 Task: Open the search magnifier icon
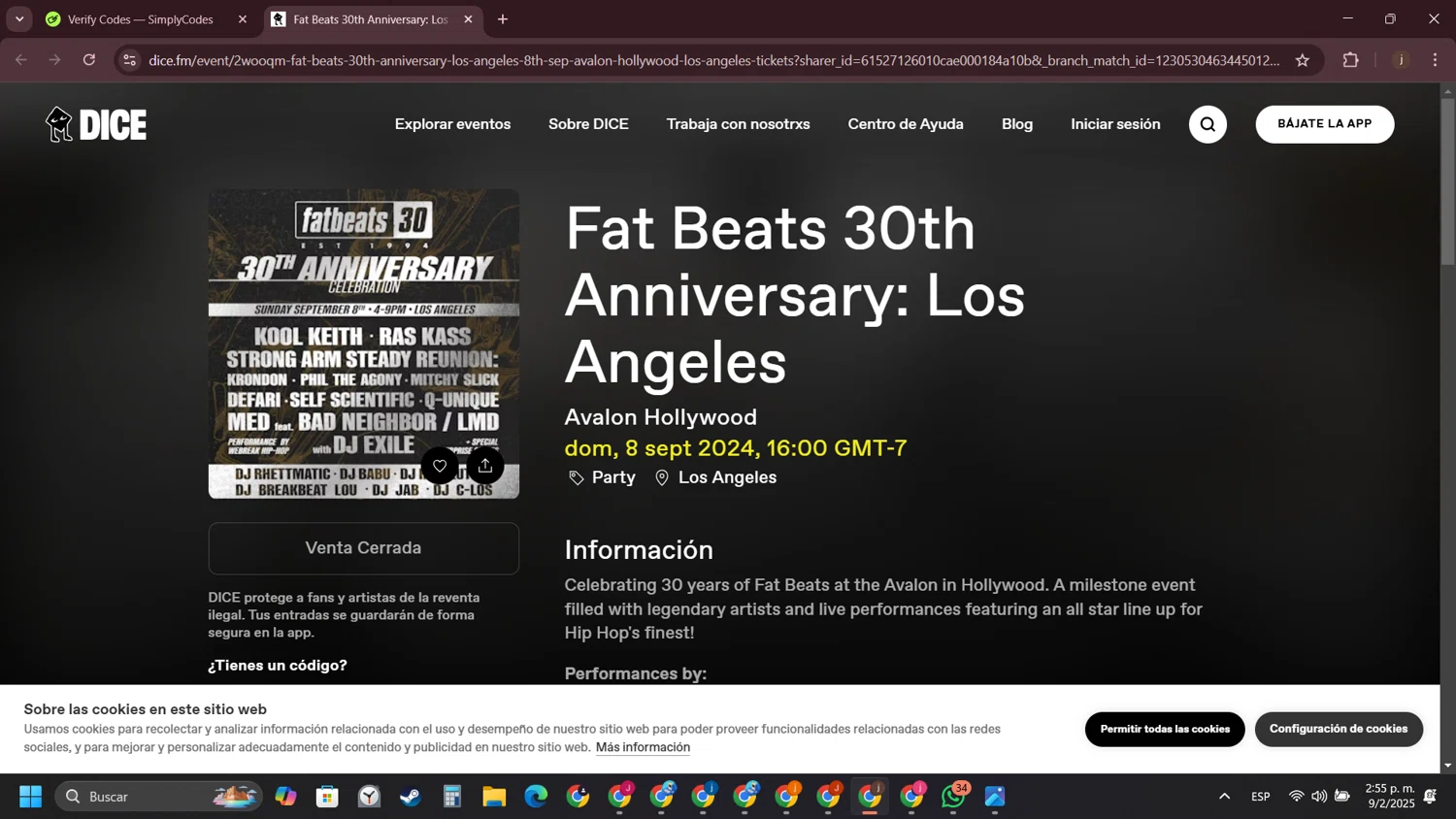(1208, 124)
